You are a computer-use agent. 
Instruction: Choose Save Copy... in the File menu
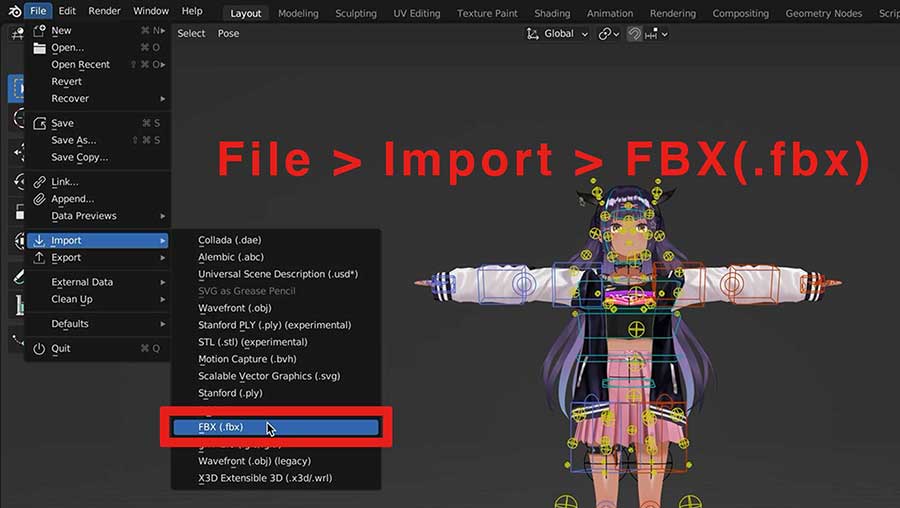(x=98, y=157)
